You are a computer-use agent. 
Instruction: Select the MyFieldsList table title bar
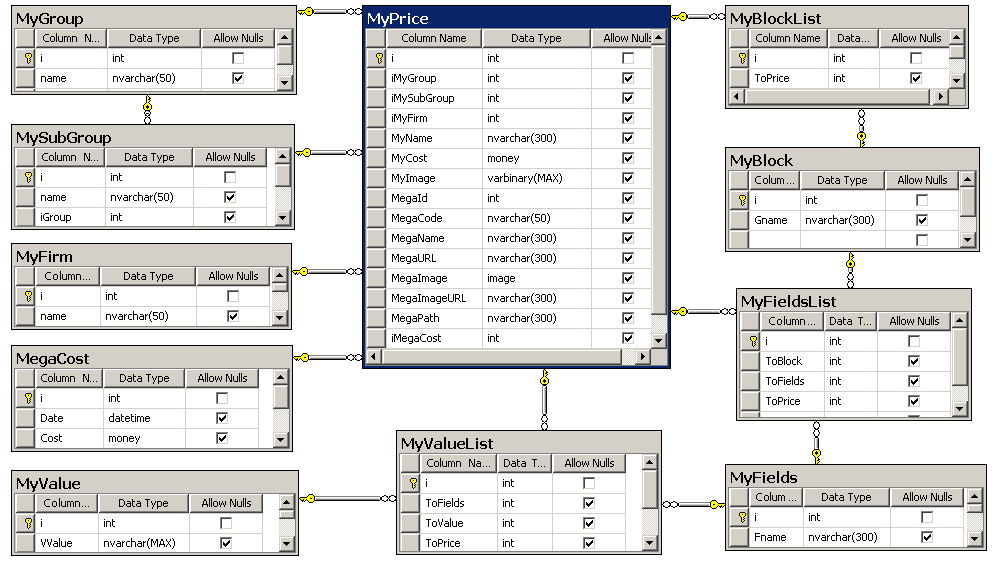[853, 302]
